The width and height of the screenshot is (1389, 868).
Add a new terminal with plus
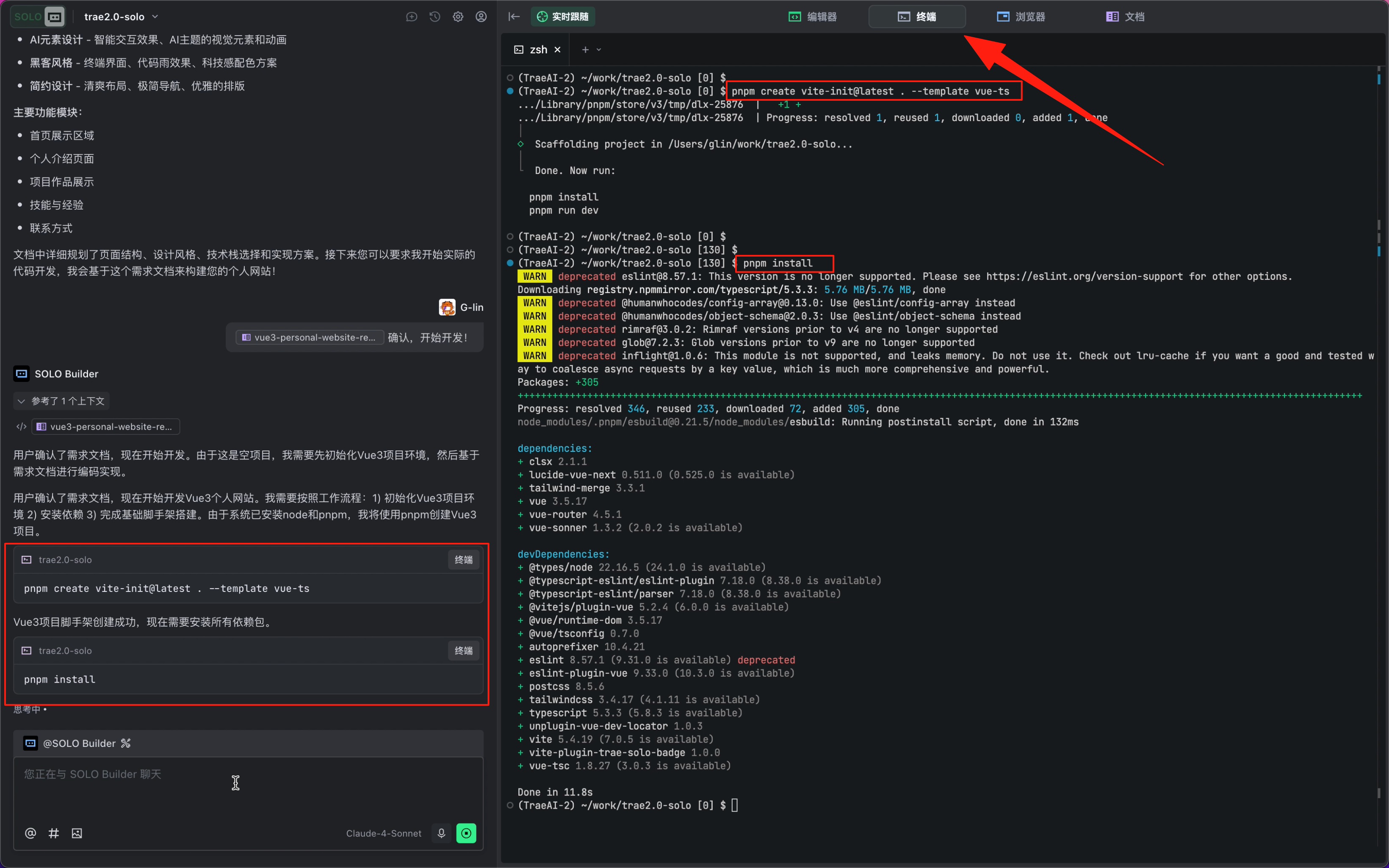585,50
